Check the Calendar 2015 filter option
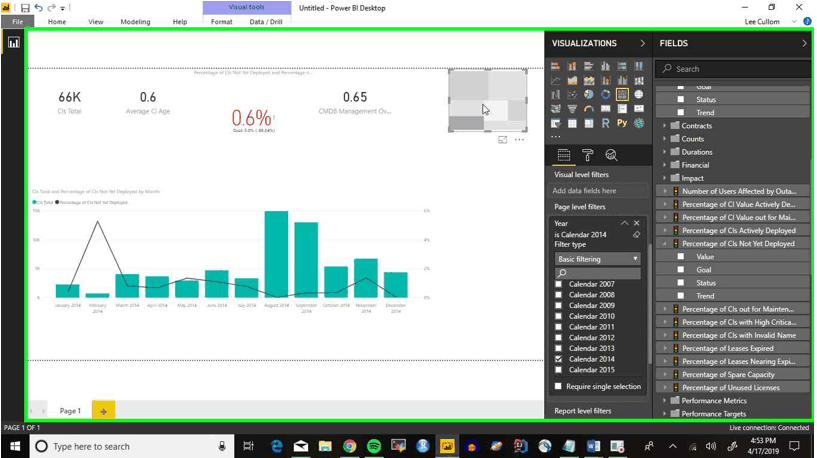 (559, 370)
